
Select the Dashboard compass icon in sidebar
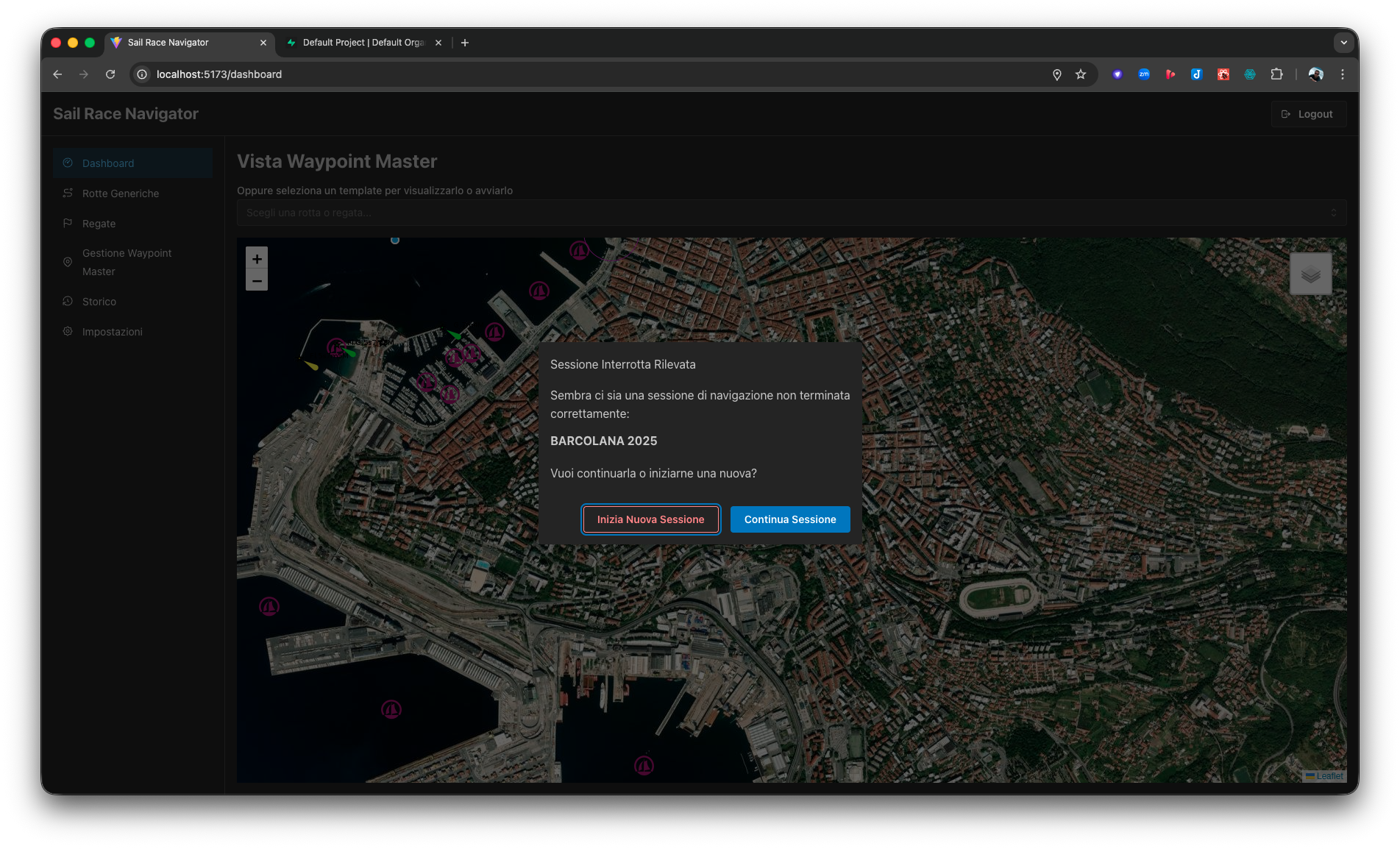[68, 163]
